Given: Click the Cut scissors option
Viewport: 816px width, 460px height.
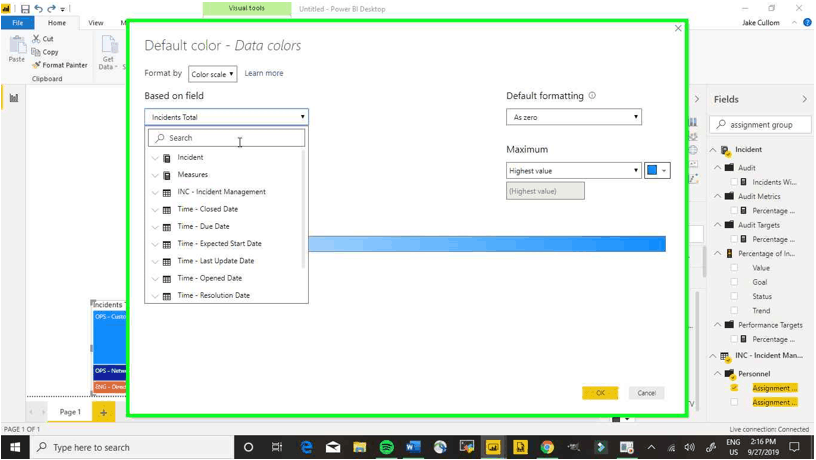Looking at the screenshot, I should coord(43,39).
